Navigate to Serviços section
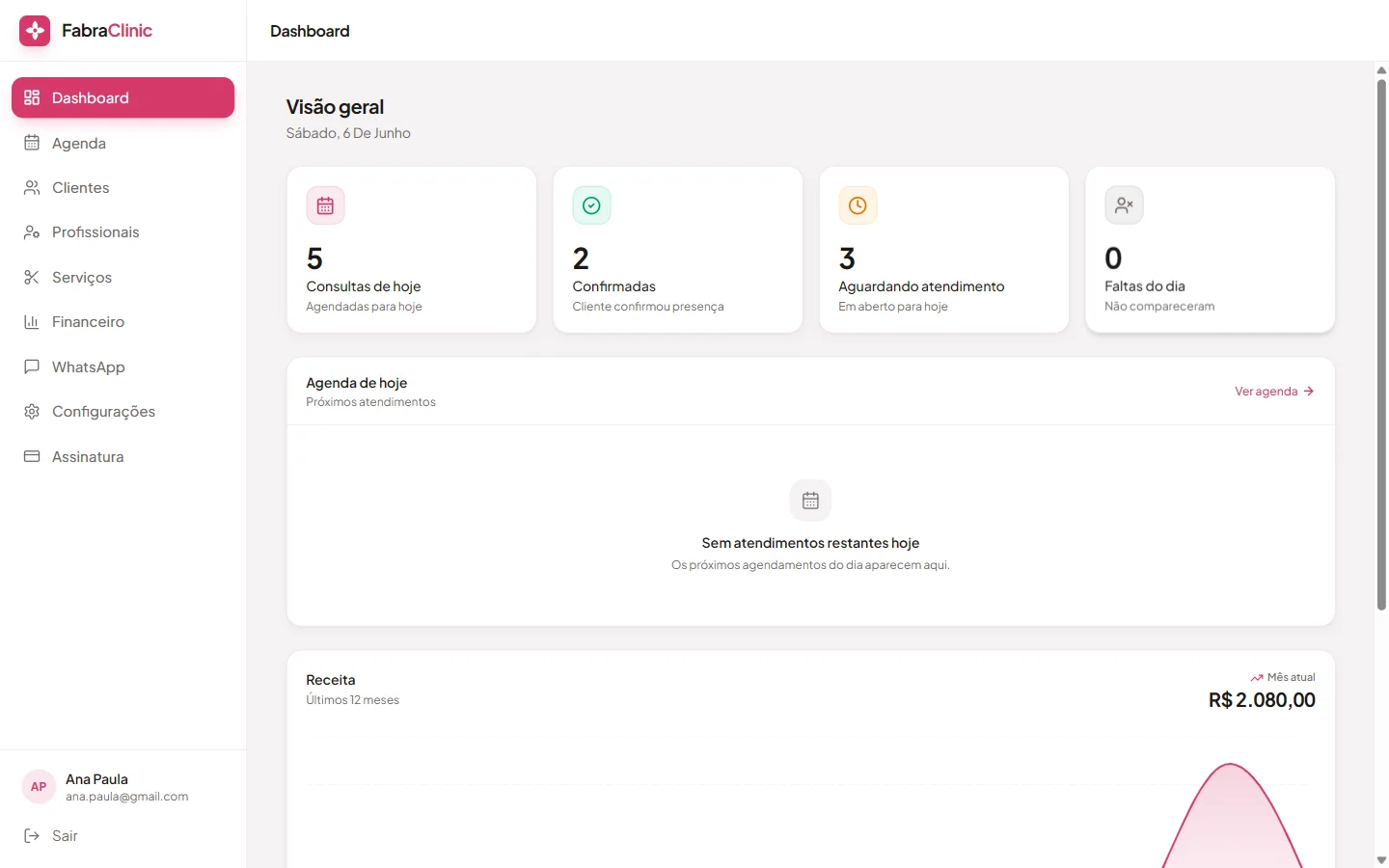Screen dimensions: 1389x868 [x=123, y=277]
